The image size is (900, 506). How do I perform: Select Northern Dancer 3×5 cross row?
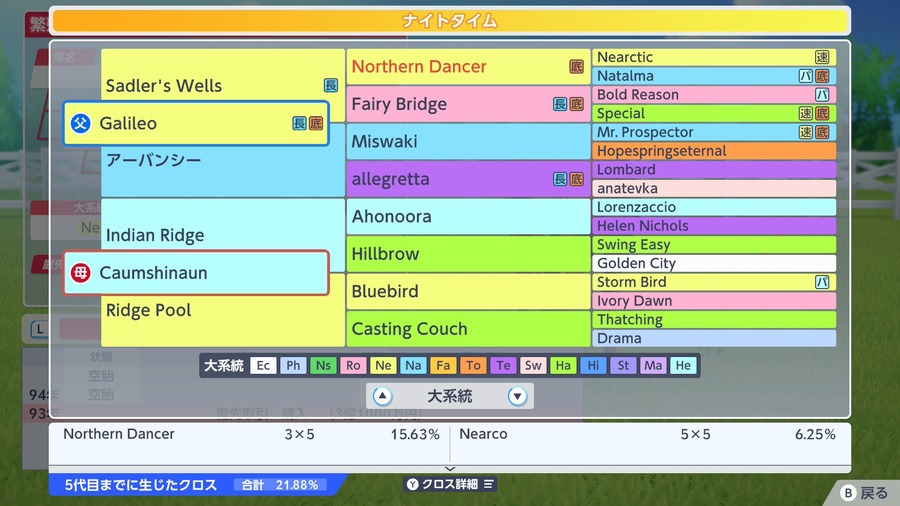pos(250,434)
